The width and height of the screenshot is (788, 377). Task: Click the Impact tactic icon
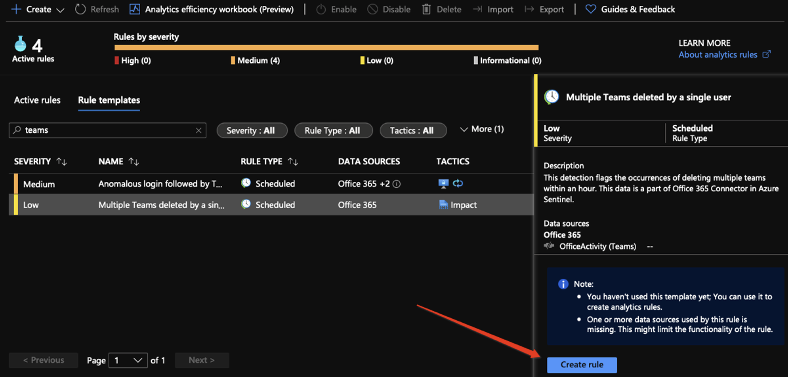443,205
